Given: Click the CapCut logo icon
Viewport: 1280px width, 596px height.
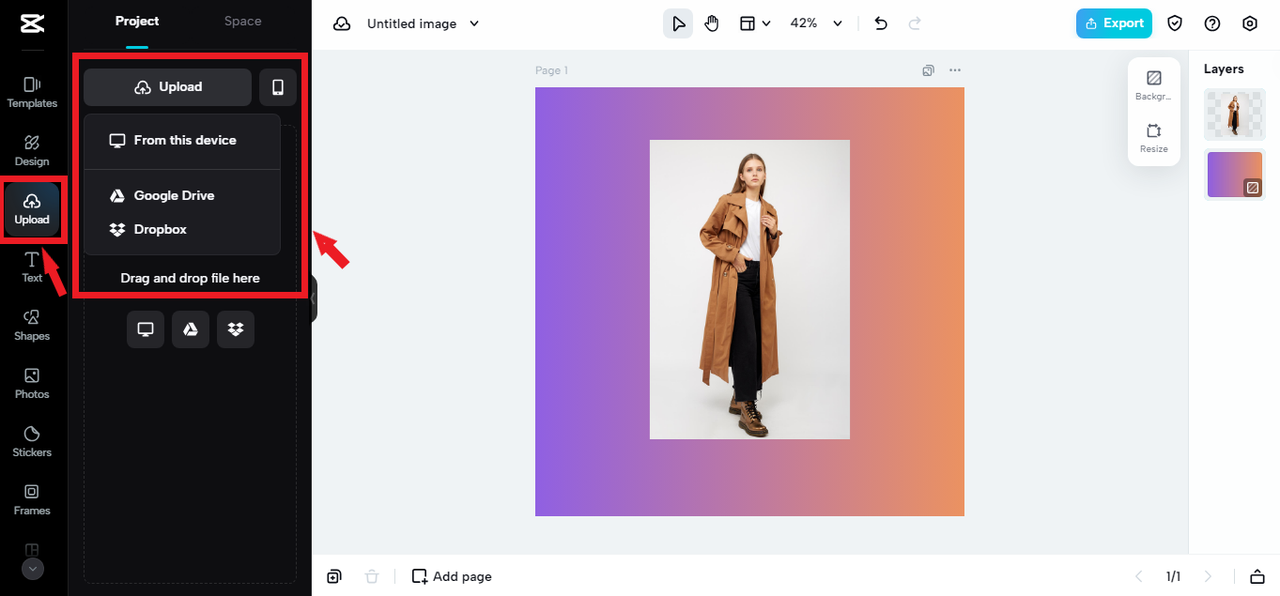Looking at the screenshot, I should [32, 24].
